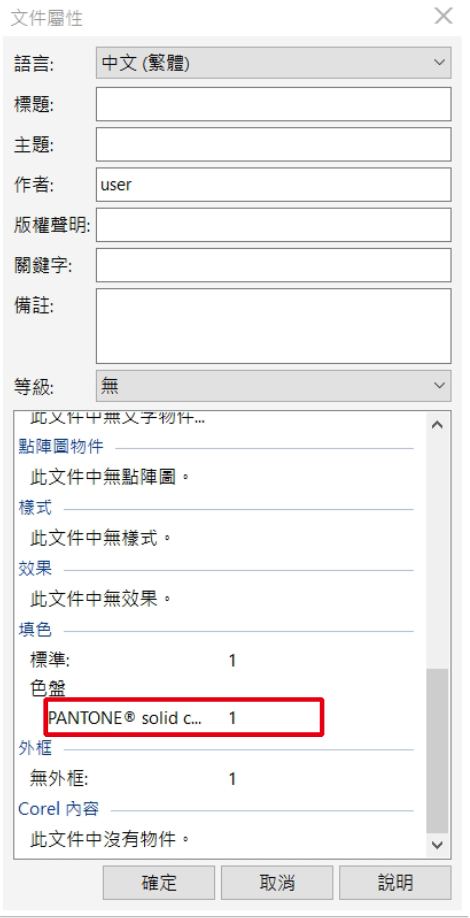Click the 主題 text field
Screen dimensions: 470x918
pos(273,144)
